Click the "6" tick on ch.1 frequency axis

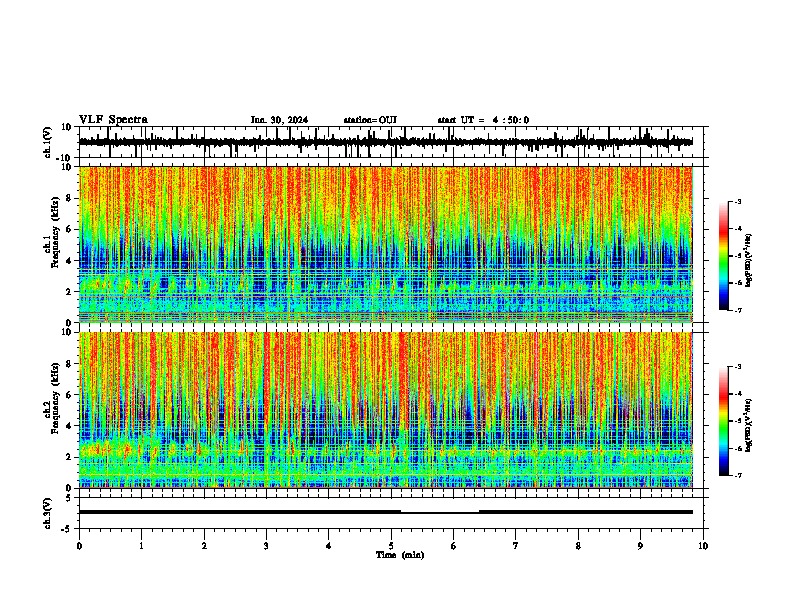point(69,229)
